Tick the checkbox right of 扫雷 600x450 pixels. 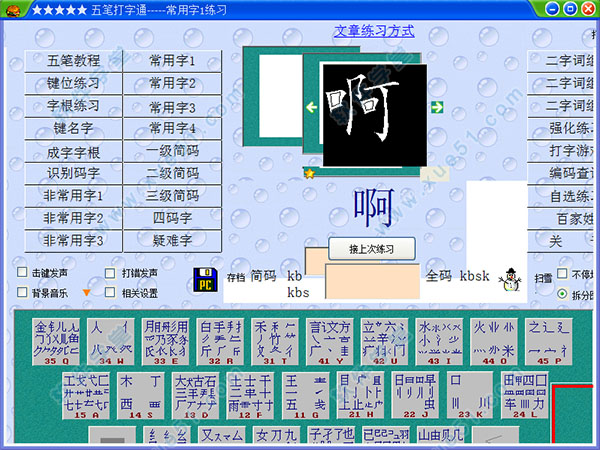562,274
